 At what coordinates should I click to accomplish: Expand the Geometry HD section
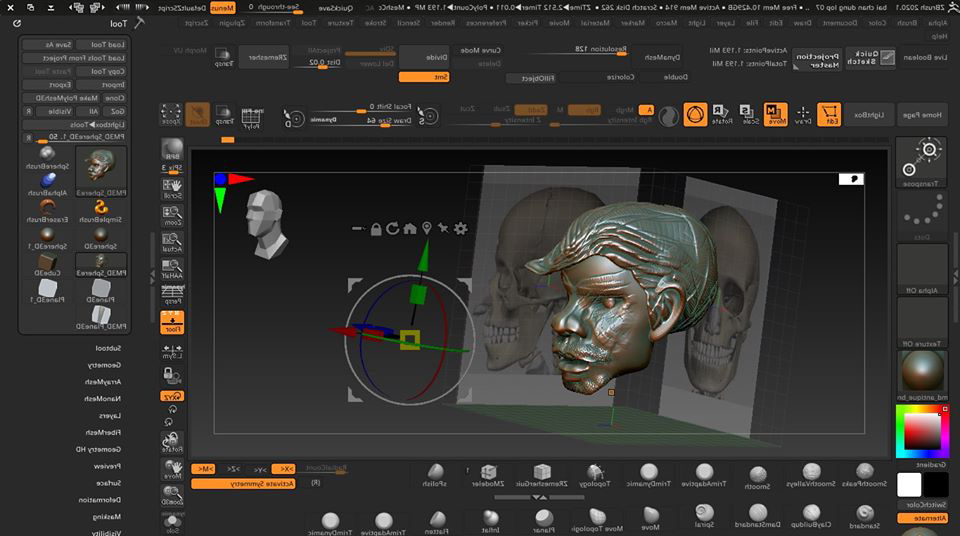(98, 449)
